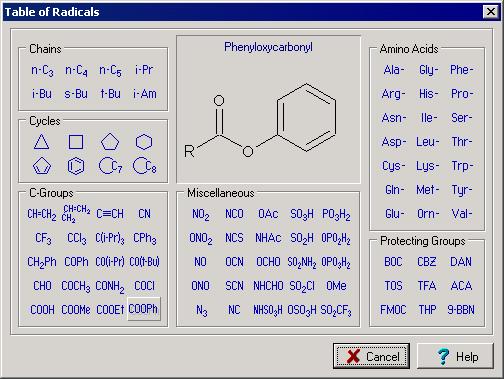Viewport: 504px width, 379px height.
Task: Select the C8 ring icon
Action: click(145, 166)
